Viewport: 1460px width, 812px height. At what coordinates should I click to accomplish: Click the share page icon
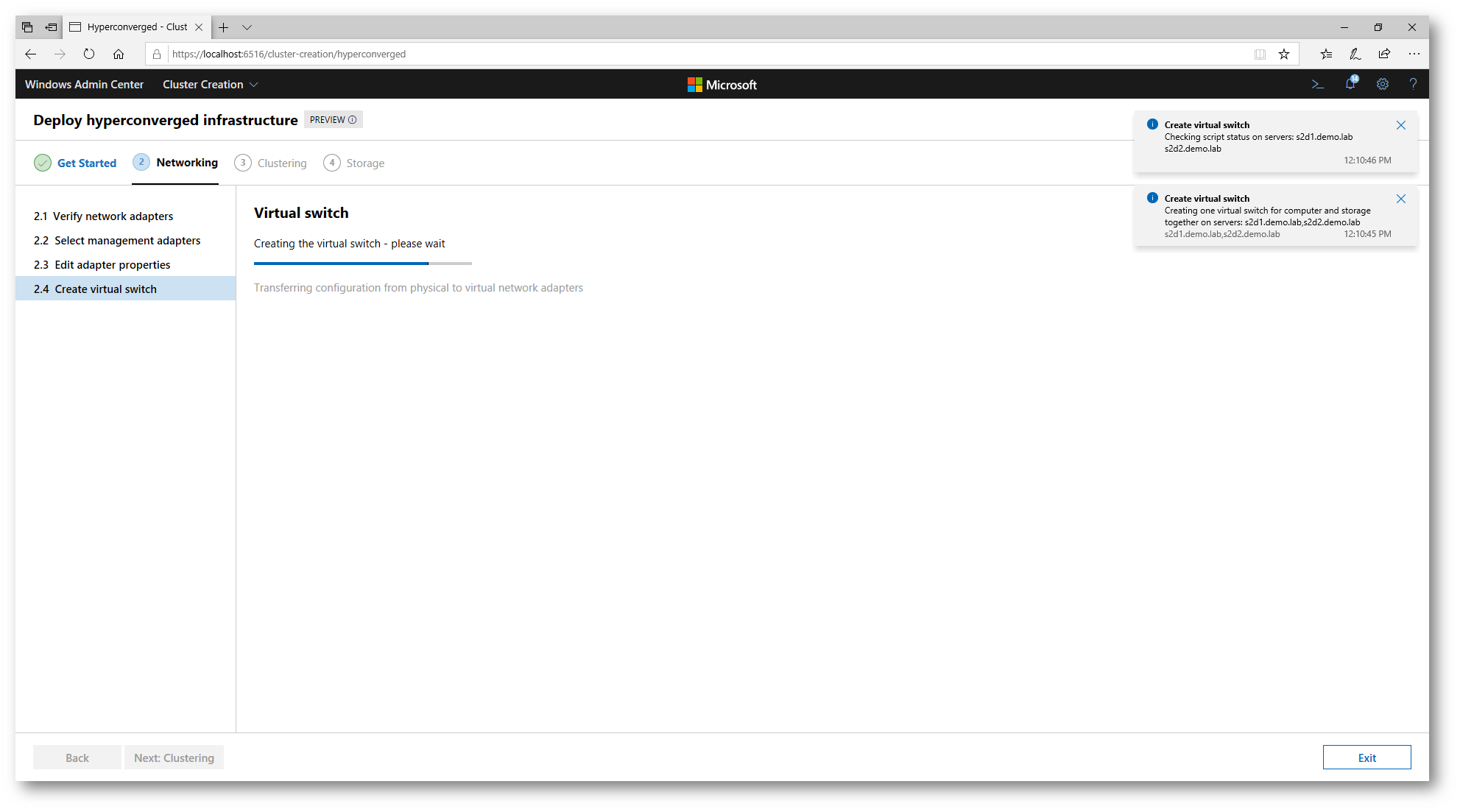click(1384, 54)
